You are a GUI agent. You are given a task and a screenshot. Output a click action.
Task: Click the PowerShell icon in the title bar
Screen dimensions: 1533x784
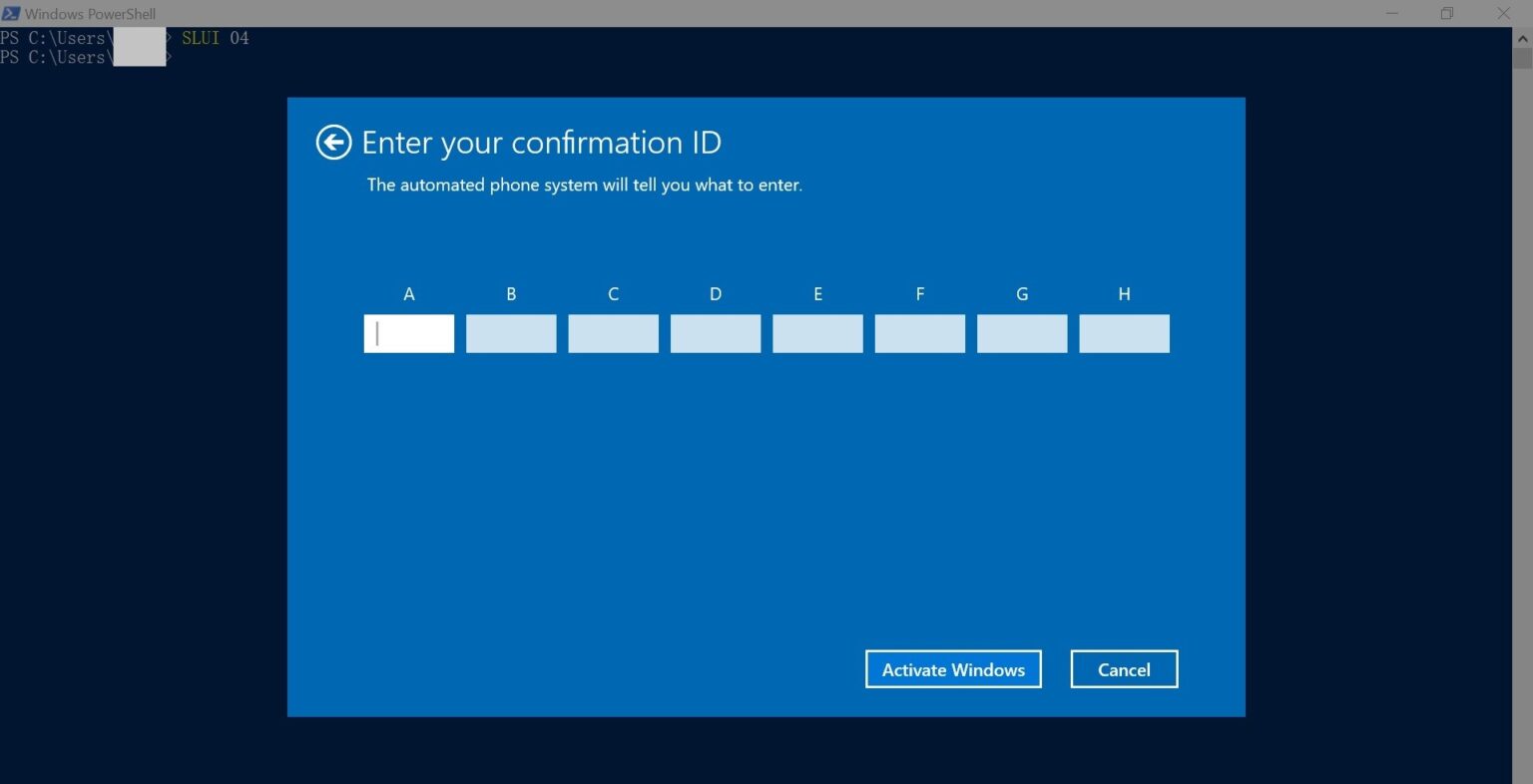pyautogui.click(x=11, y=13)
